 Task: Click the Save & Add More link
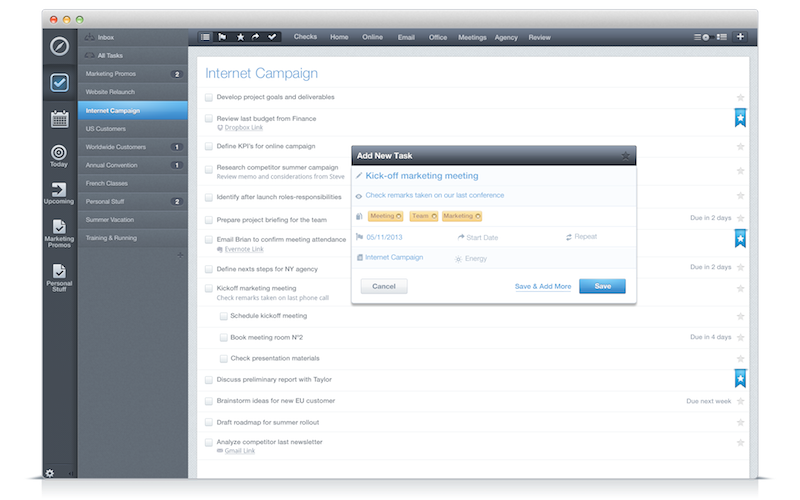543,286
